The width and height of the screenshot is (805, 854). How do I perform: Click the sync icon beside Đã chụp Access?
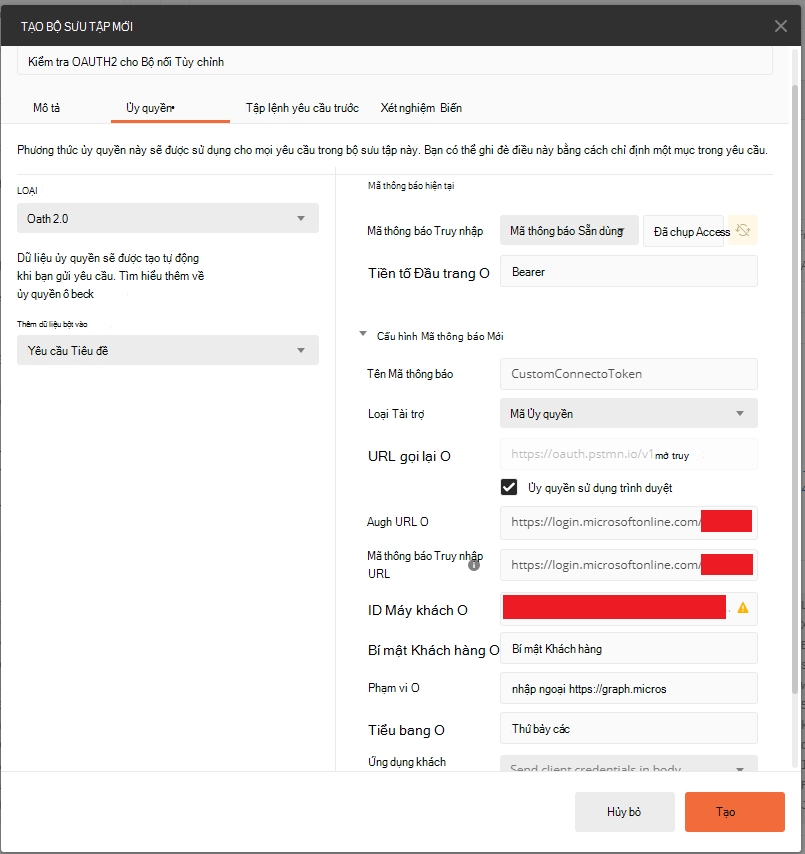743,230
